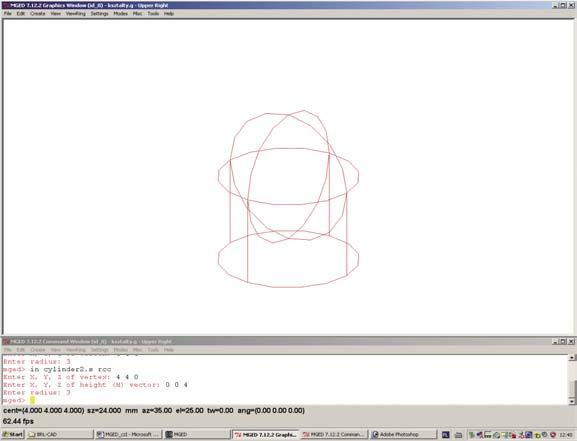Open the Misc menu in Graphics Window
Viewport: 577px width, 441px height.
pos(137,14)
